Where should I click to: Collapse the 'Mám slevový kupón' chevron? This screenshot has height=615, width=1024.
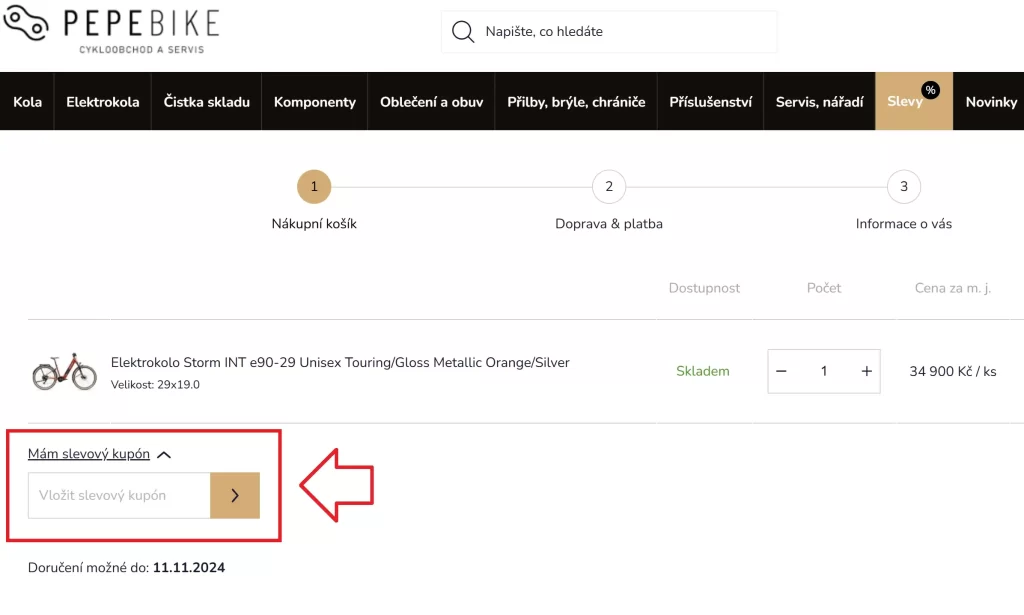click(164, 455)
